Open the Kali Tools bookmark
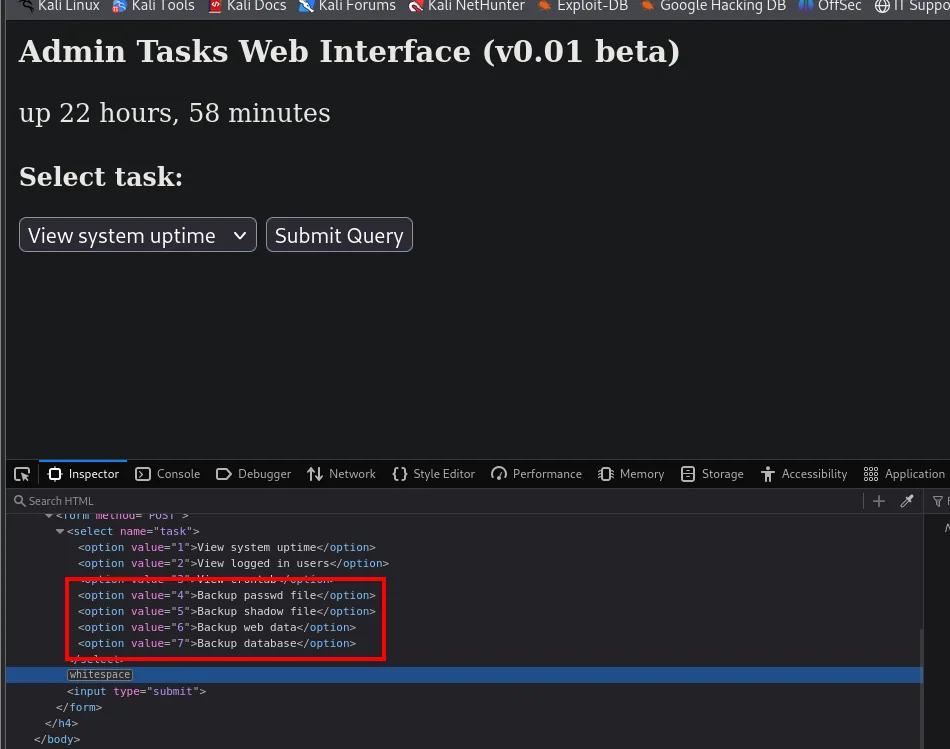This screenshot has height=749, width=950. point(153,6)
